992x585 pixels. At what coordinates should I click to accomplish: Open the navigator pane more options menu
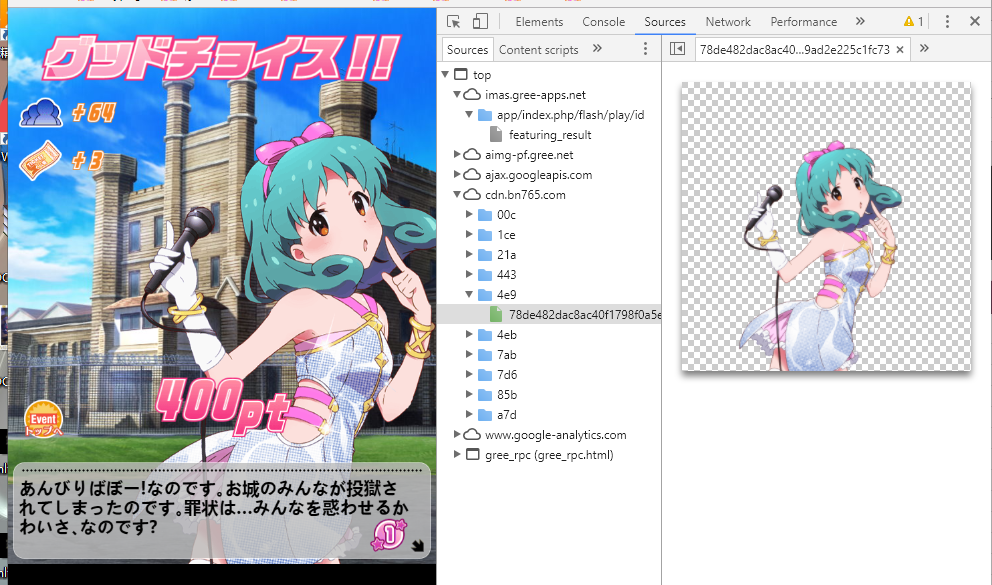[645, 49]
